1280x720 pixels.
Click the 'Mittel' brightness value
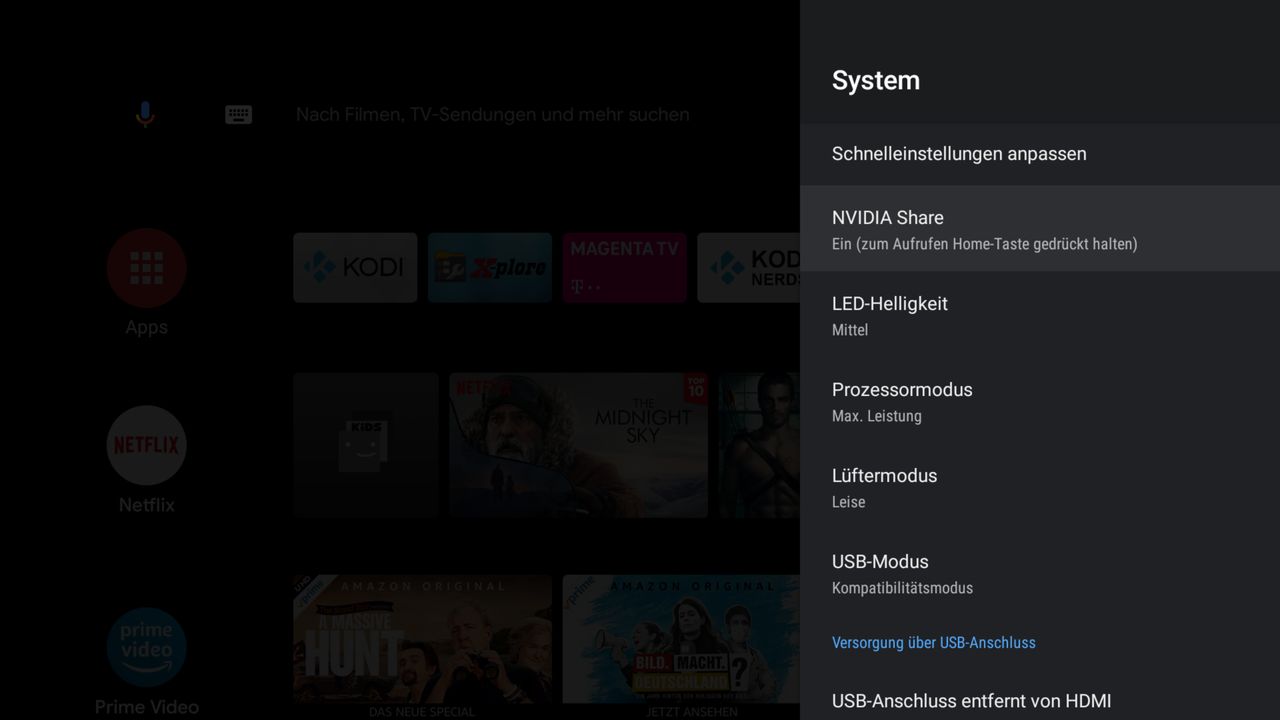850,330
